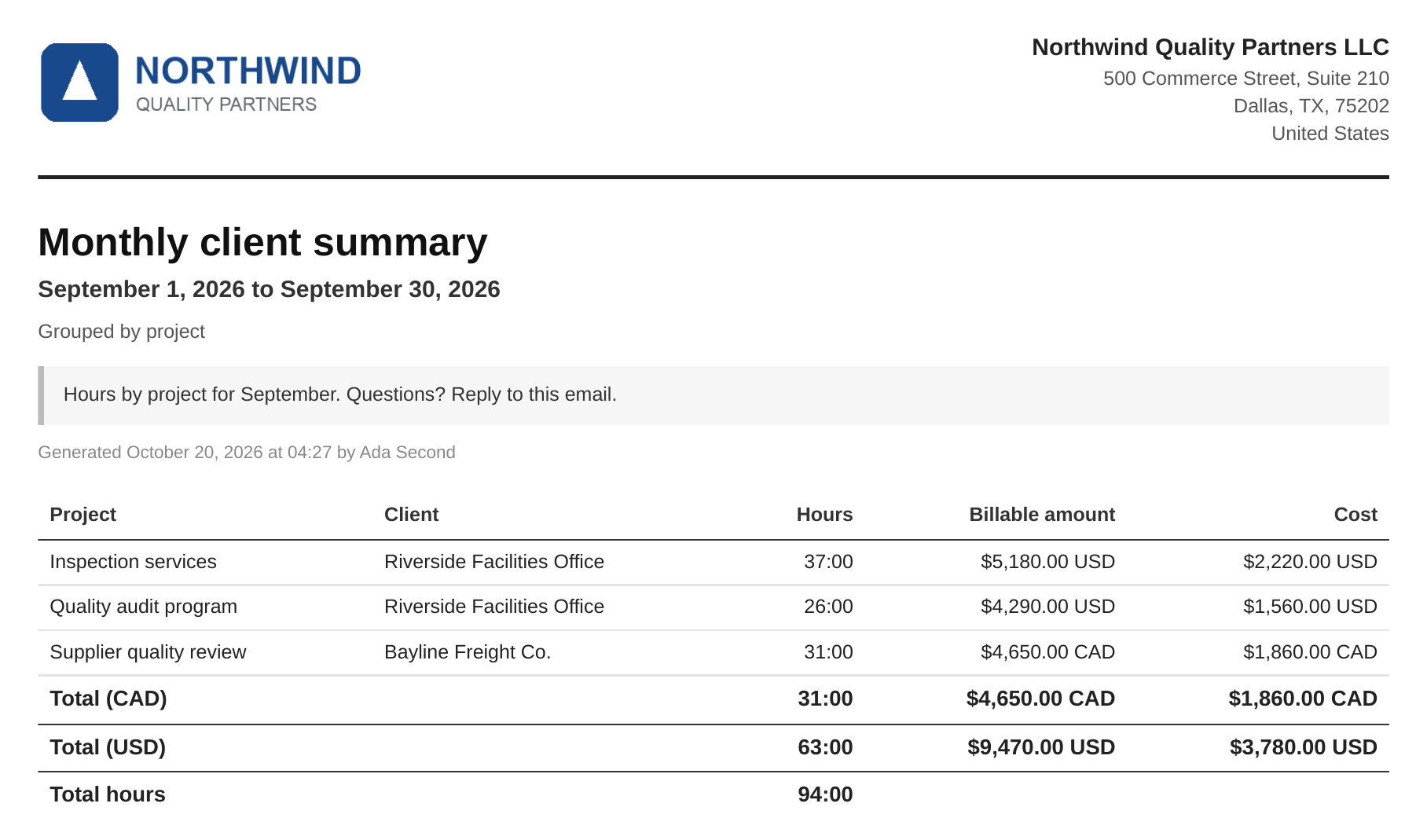Click the Billable amount column header
The height and width of the screenshot is (840, 1427).
pyautogui.click(x=1042, y=515)
